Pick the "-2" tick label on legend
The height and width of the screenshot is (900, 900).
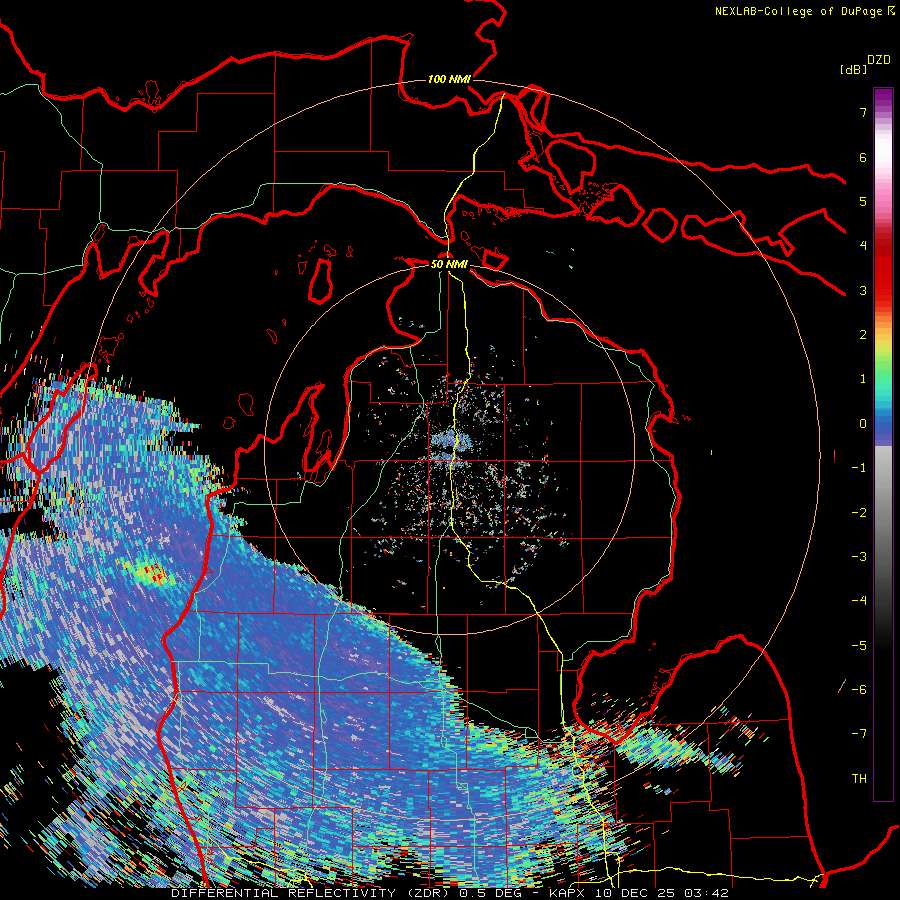[859, 513]
